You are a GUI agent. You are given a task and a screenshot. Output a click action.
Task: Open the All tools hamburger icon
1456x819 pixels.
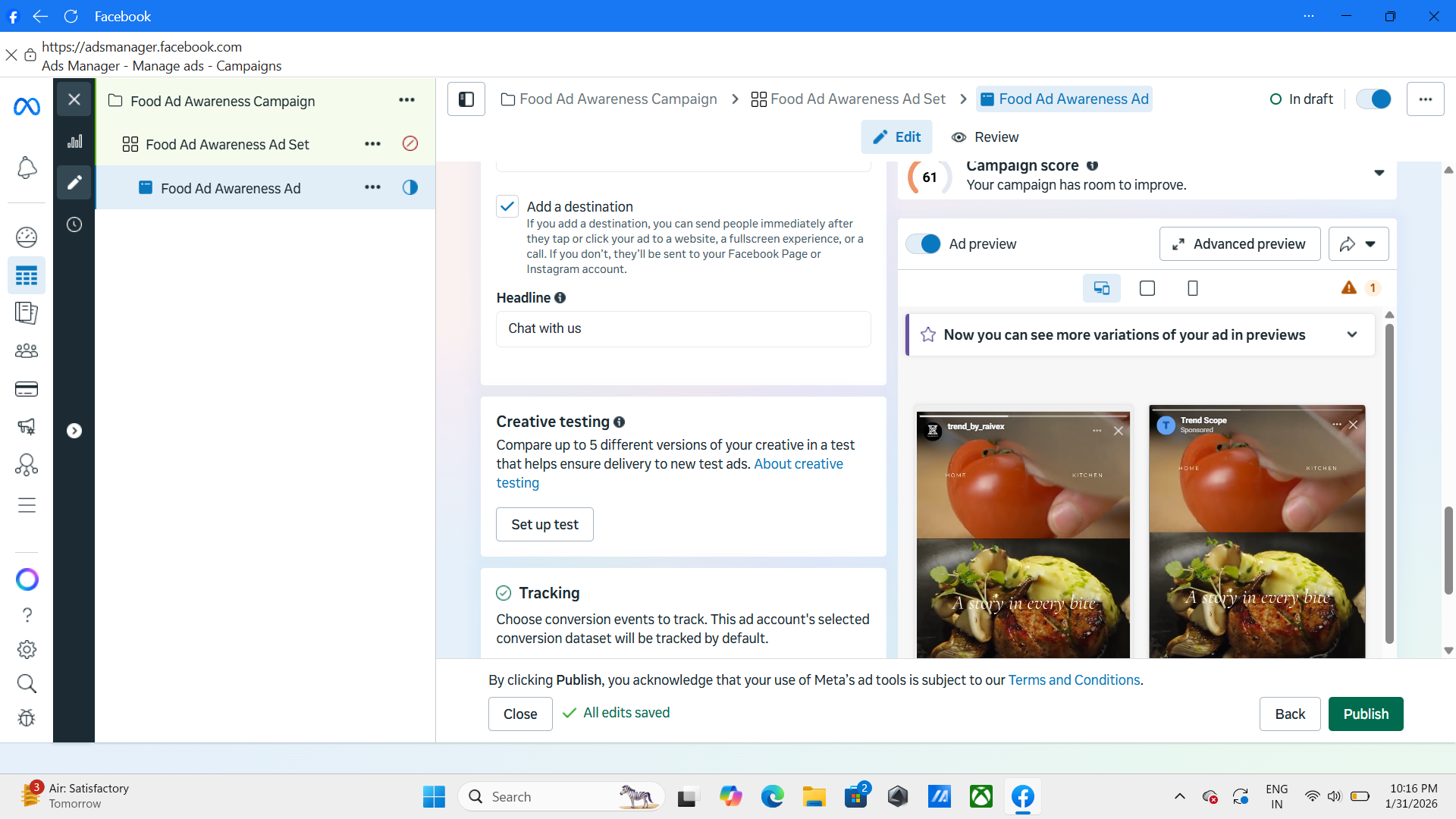[x=27, y=505]
